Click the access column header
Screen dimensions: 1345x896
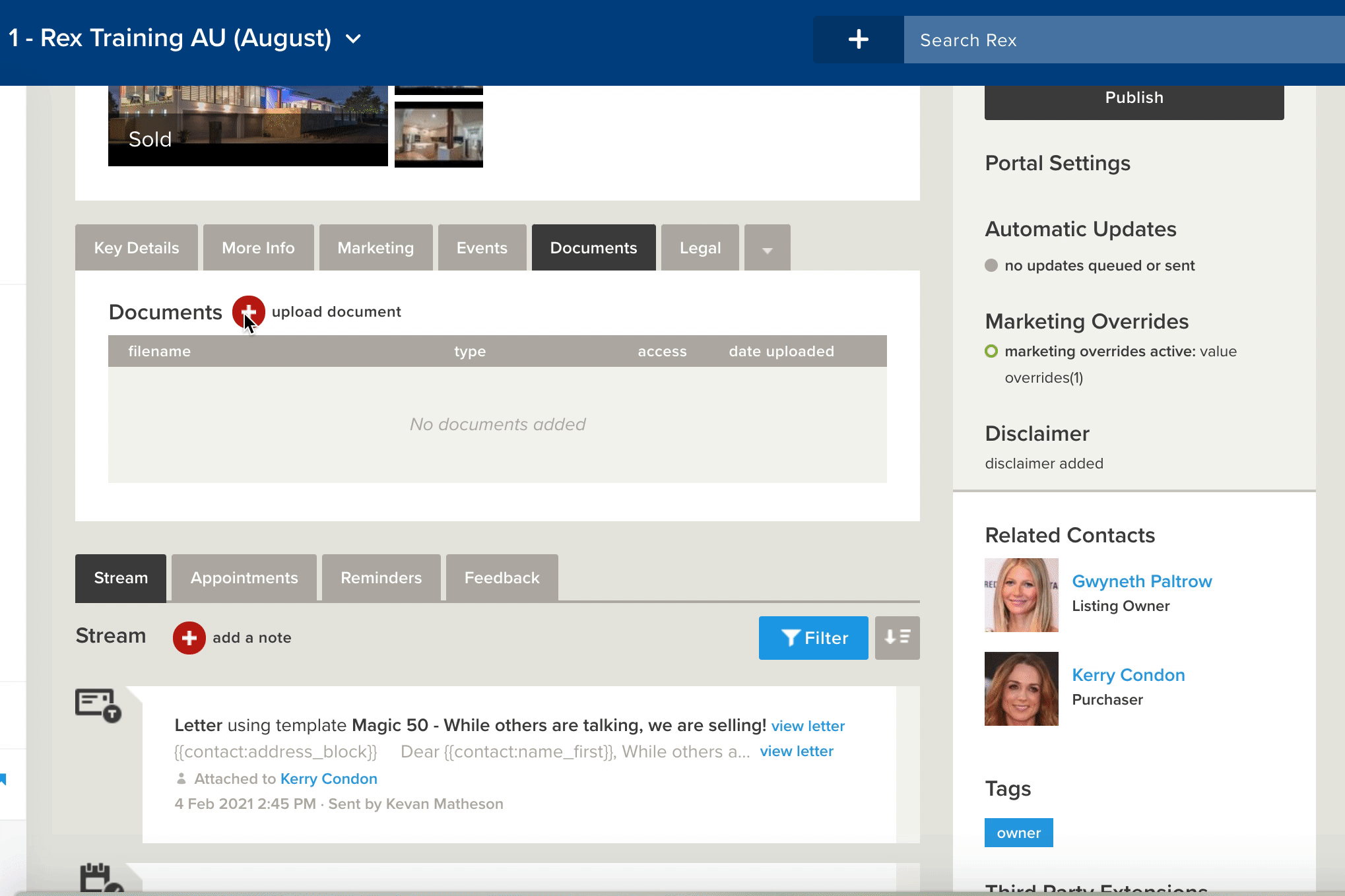662,352
